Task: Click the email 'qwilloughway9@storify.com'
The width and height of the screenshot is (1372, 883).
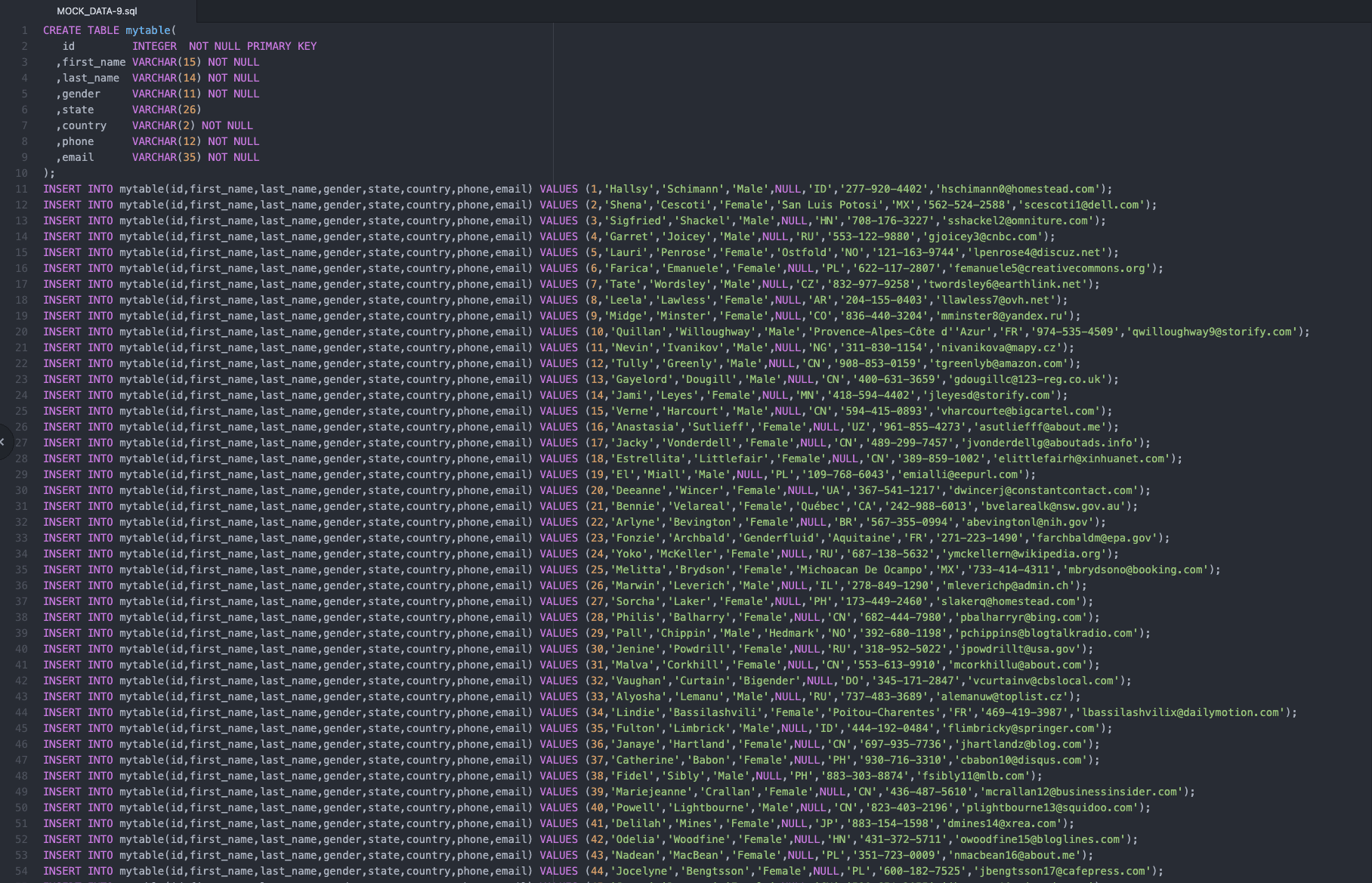Action: point(1213,332)
